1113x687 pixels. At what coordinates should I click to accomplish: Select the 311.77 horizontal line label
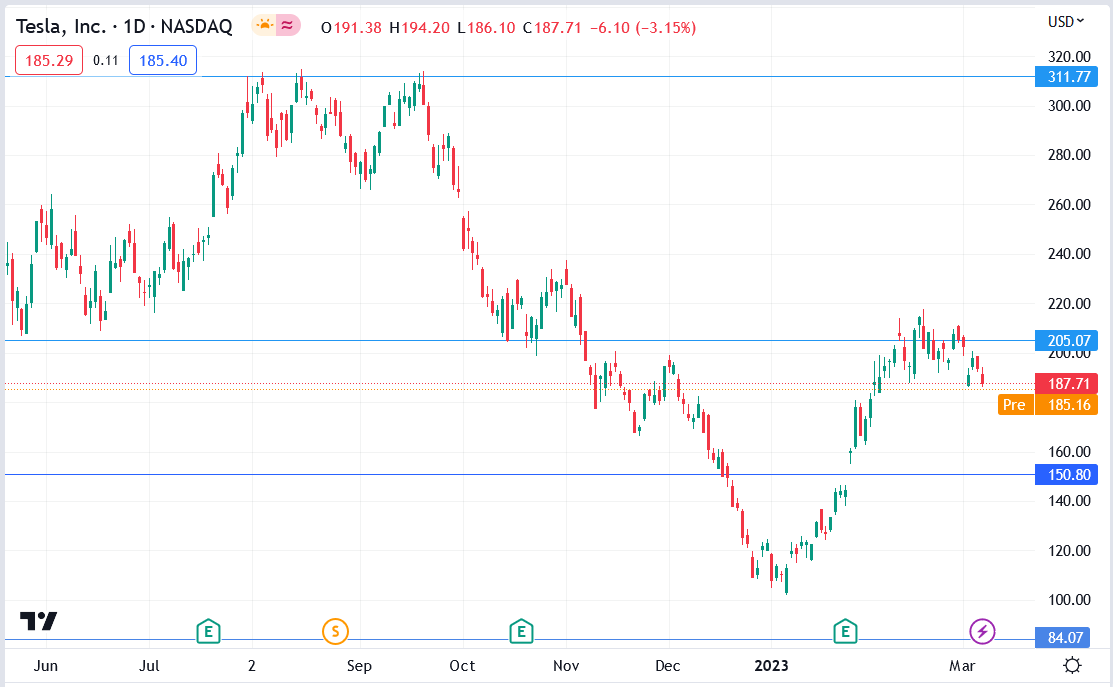[1067, 77]
